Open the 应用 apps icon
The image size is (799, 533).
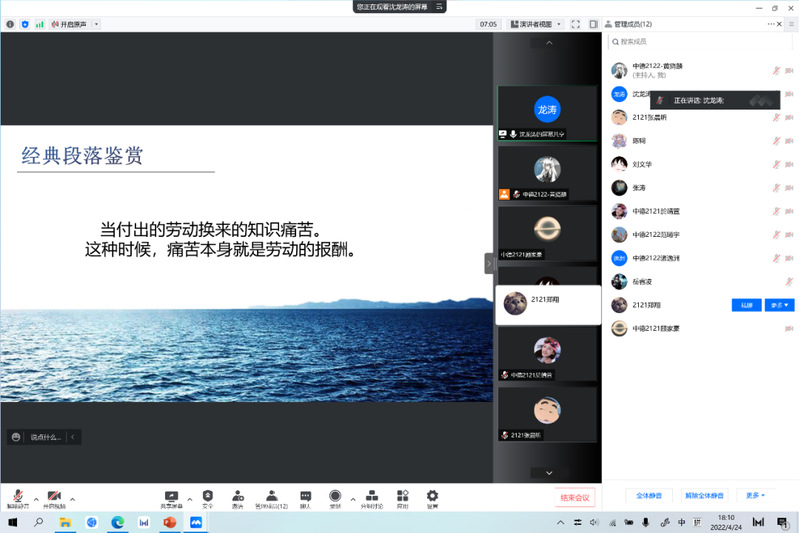[x=402, y=498]
